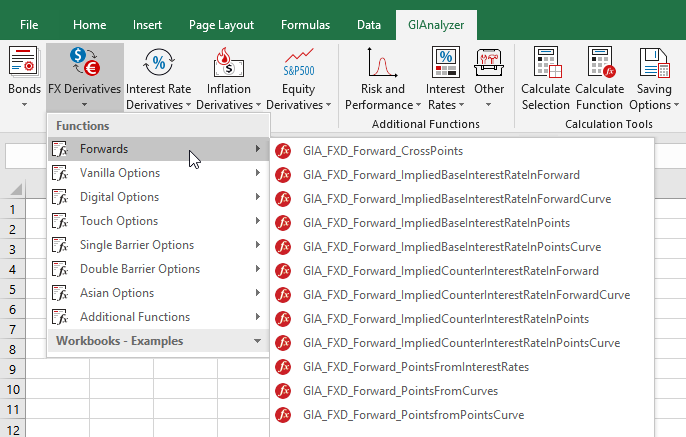The width and height of the screenshot is (686, 437).
Task: Click the fx icon beside Additional Functions
Action: [x=60, y=317]
